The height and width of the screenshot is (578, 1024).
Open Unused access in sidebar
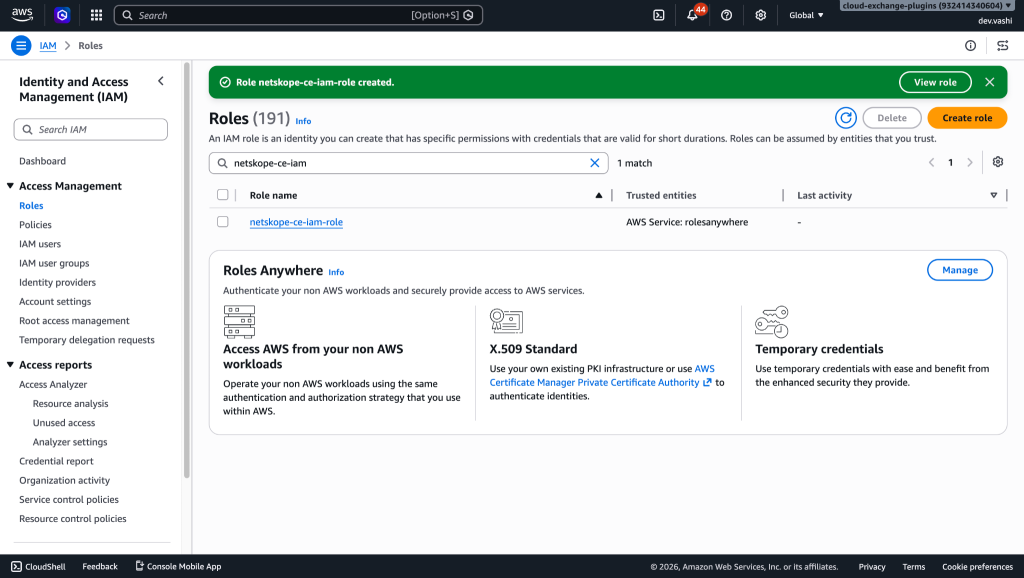tap(64, 423)
